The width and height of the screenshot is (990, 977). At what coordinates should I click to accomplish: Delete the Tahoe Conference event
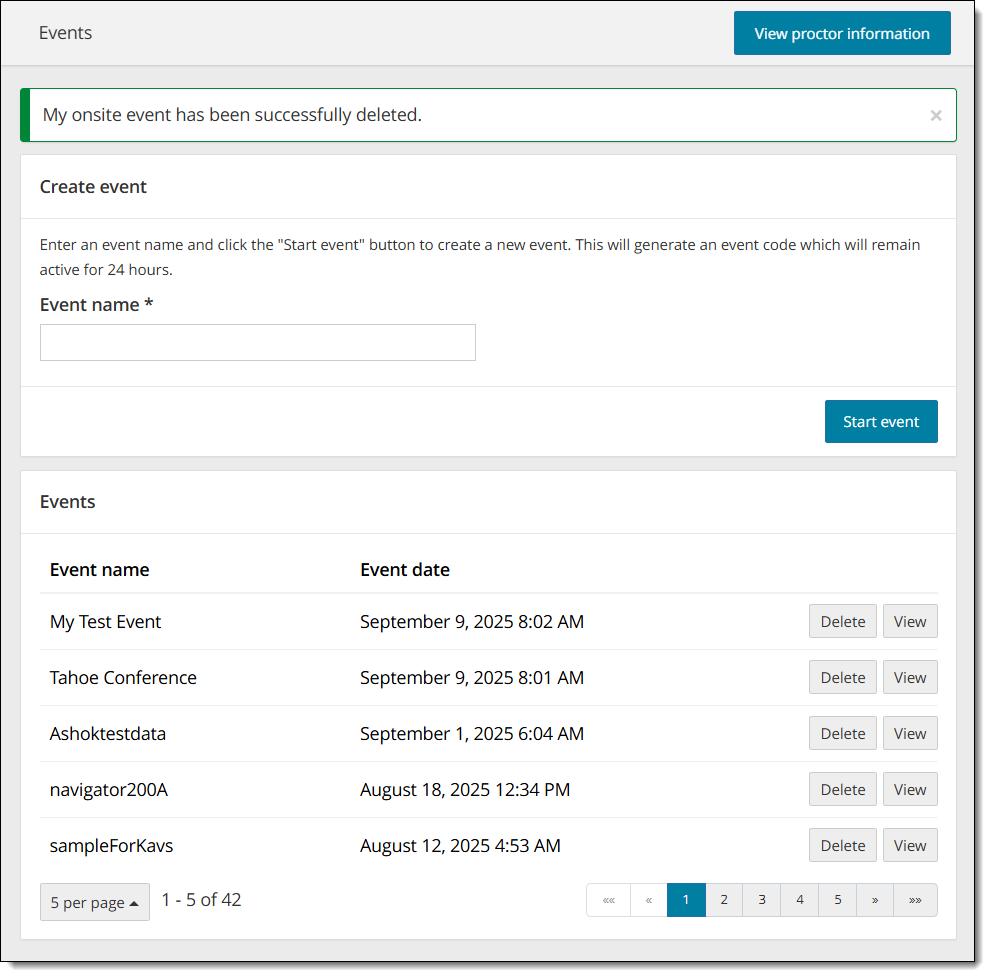coord(842,678)
